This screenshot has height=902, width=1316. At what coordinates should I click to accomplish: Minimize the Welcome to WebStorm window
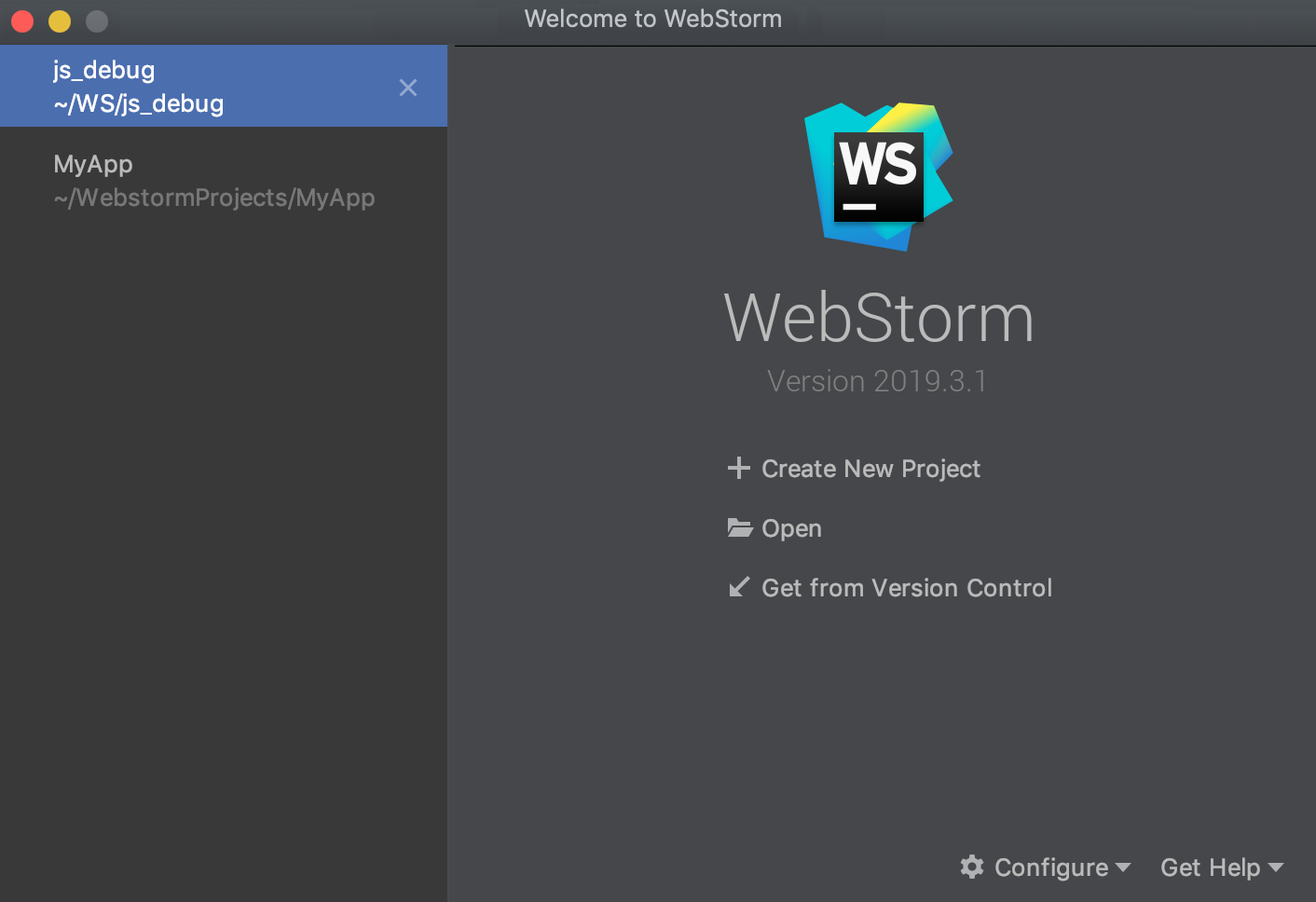point(60,20)
